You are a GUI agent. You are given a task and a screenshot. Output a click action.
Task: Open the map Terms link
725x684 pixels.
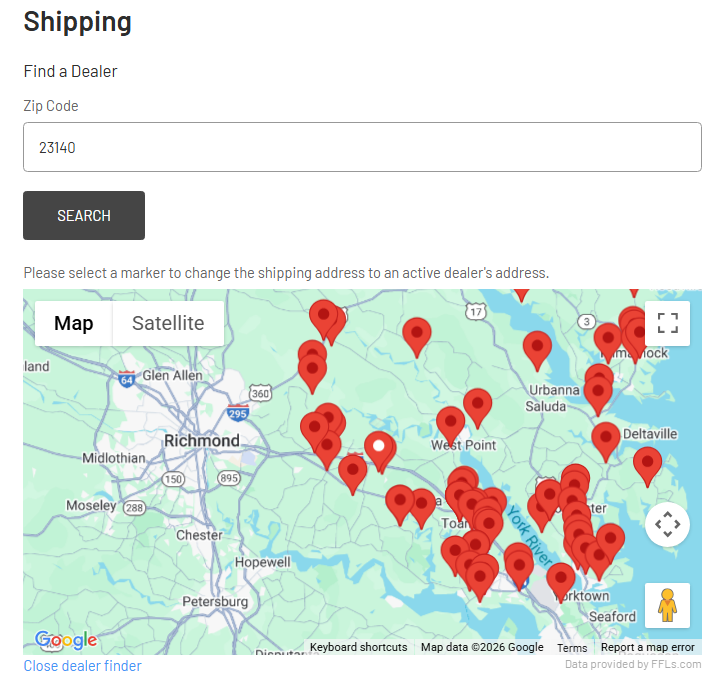(572, 647)
